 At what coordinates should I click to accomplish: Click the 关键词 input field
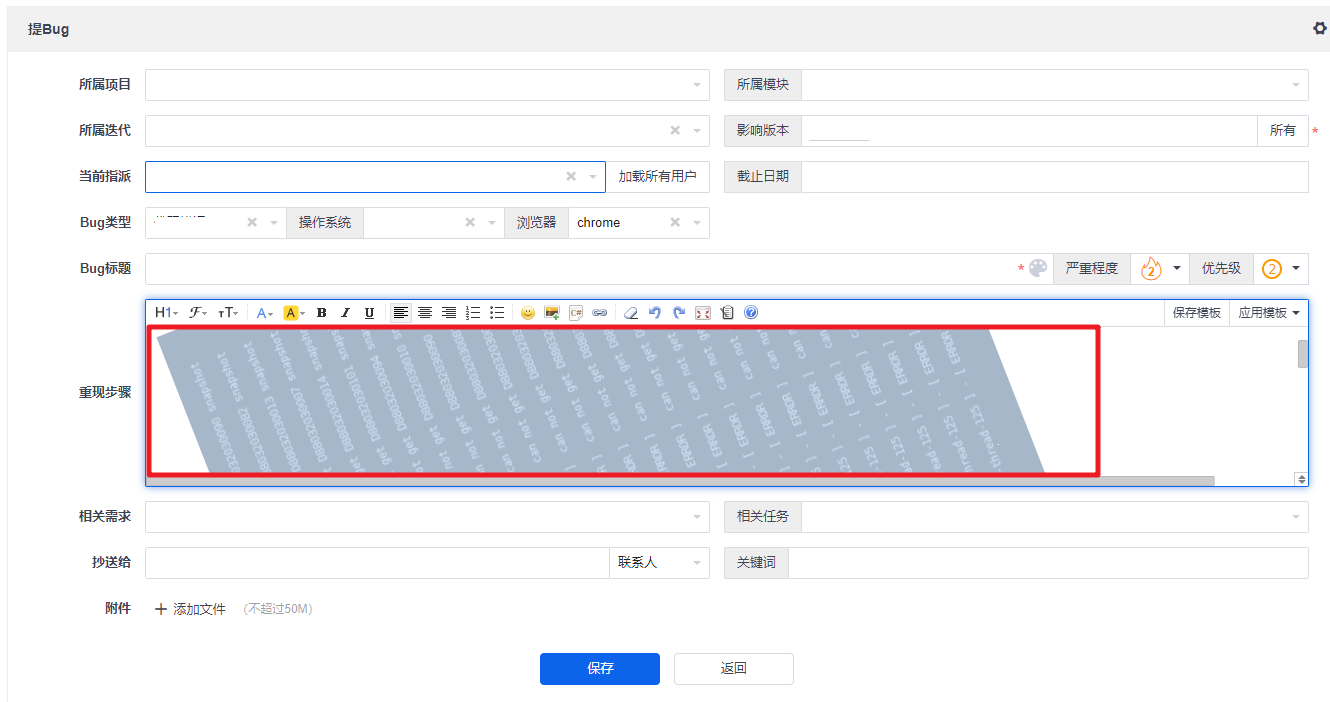click(1048, 563)
